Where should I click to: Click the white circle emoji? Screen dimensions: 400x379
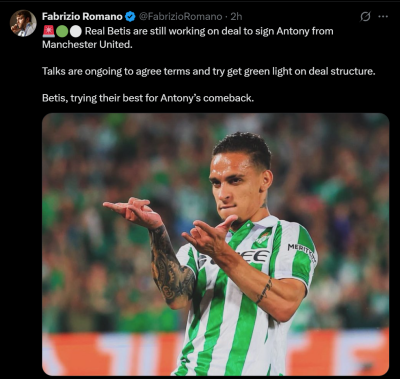point(76,31)
